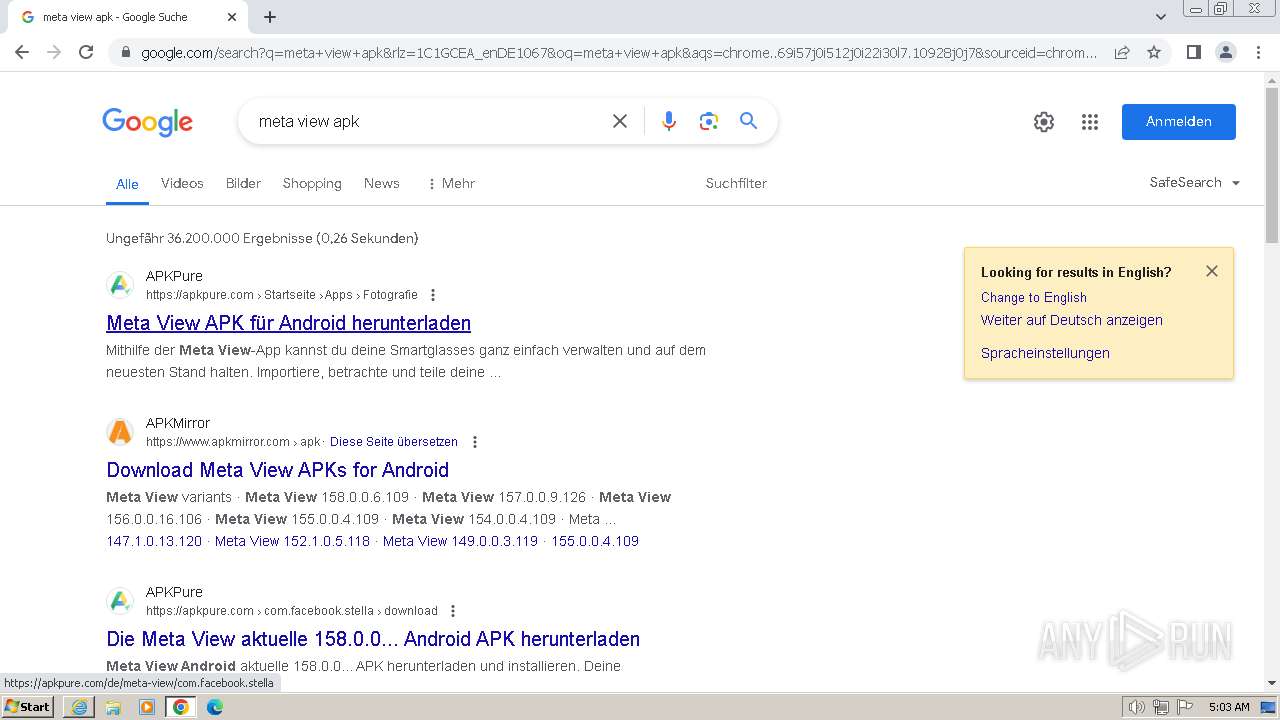Open sublink Meta View 152.1.0.5.118
1280x720 pixels.
(x=292, y=541)
